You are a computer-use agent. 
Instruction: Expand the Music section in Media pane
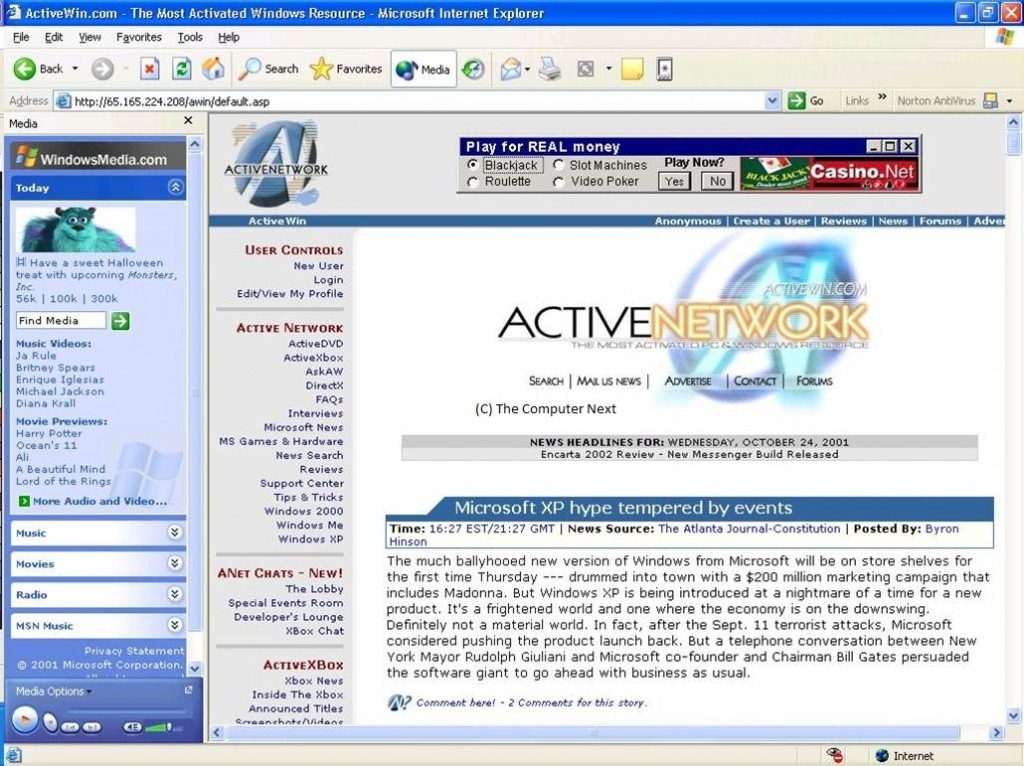pyautogui.click(x=175, y=532)
